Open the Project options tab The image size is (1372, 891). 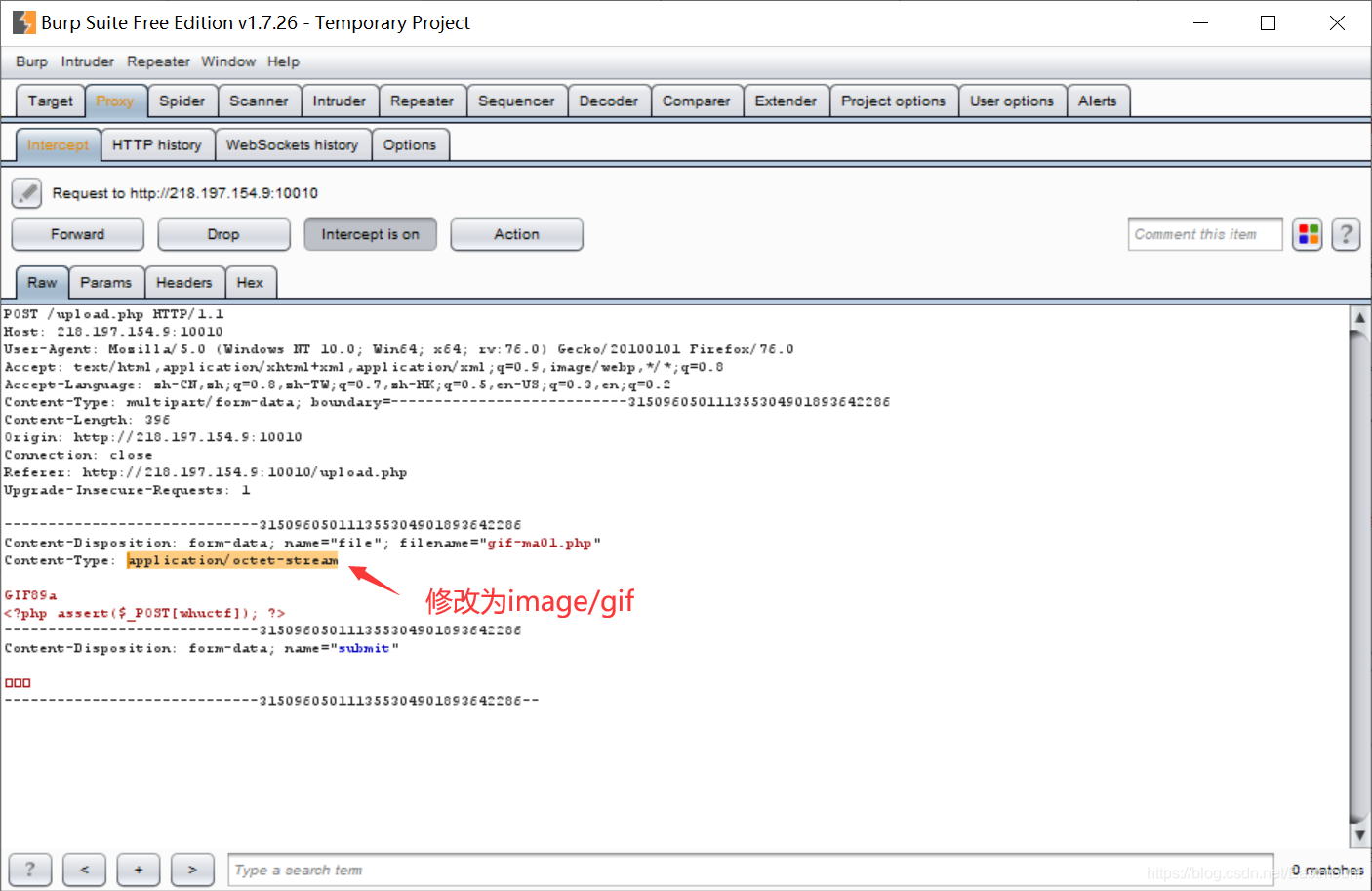pyautogui.click(x=893, y=101)
